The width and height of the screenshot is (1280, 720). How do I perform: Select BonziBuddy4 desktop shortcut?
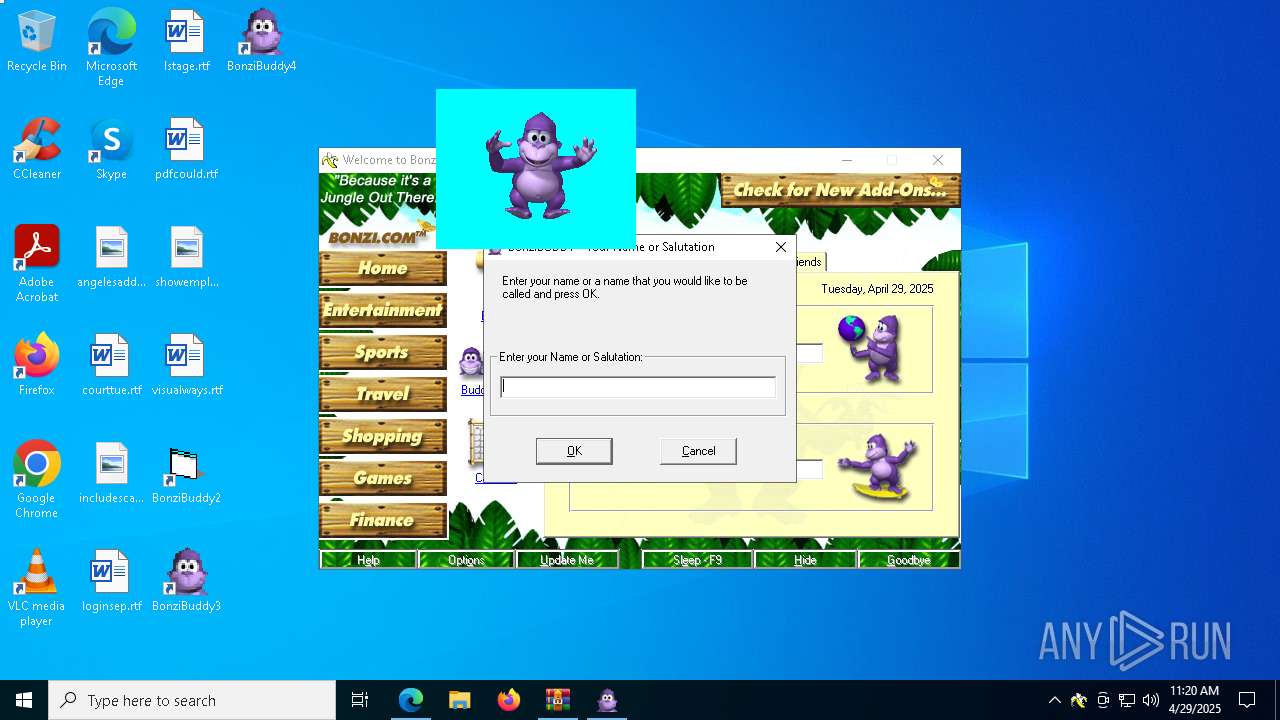261,42
